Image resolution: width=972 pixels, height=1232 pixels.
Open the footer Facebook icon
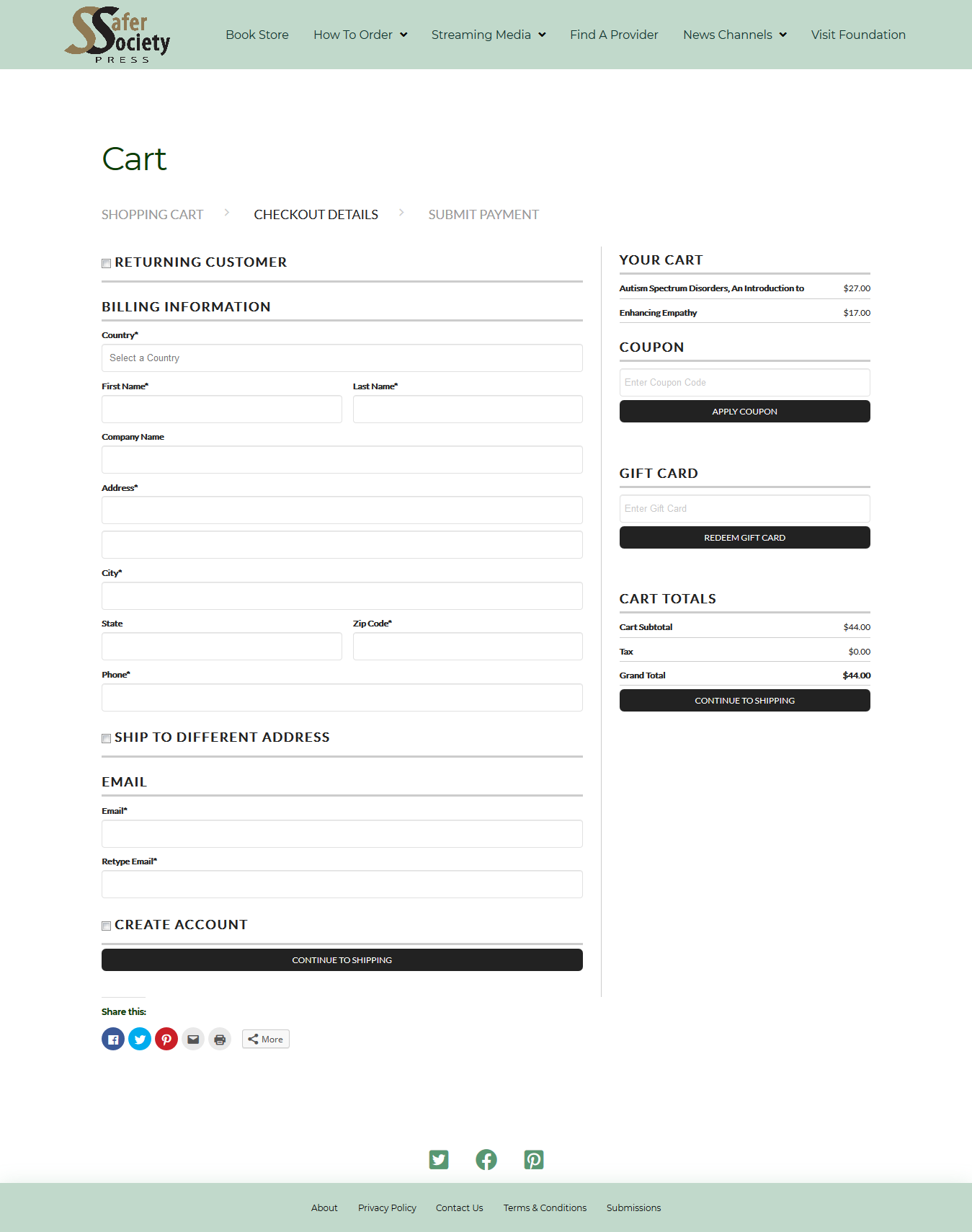pos(486,1159)
